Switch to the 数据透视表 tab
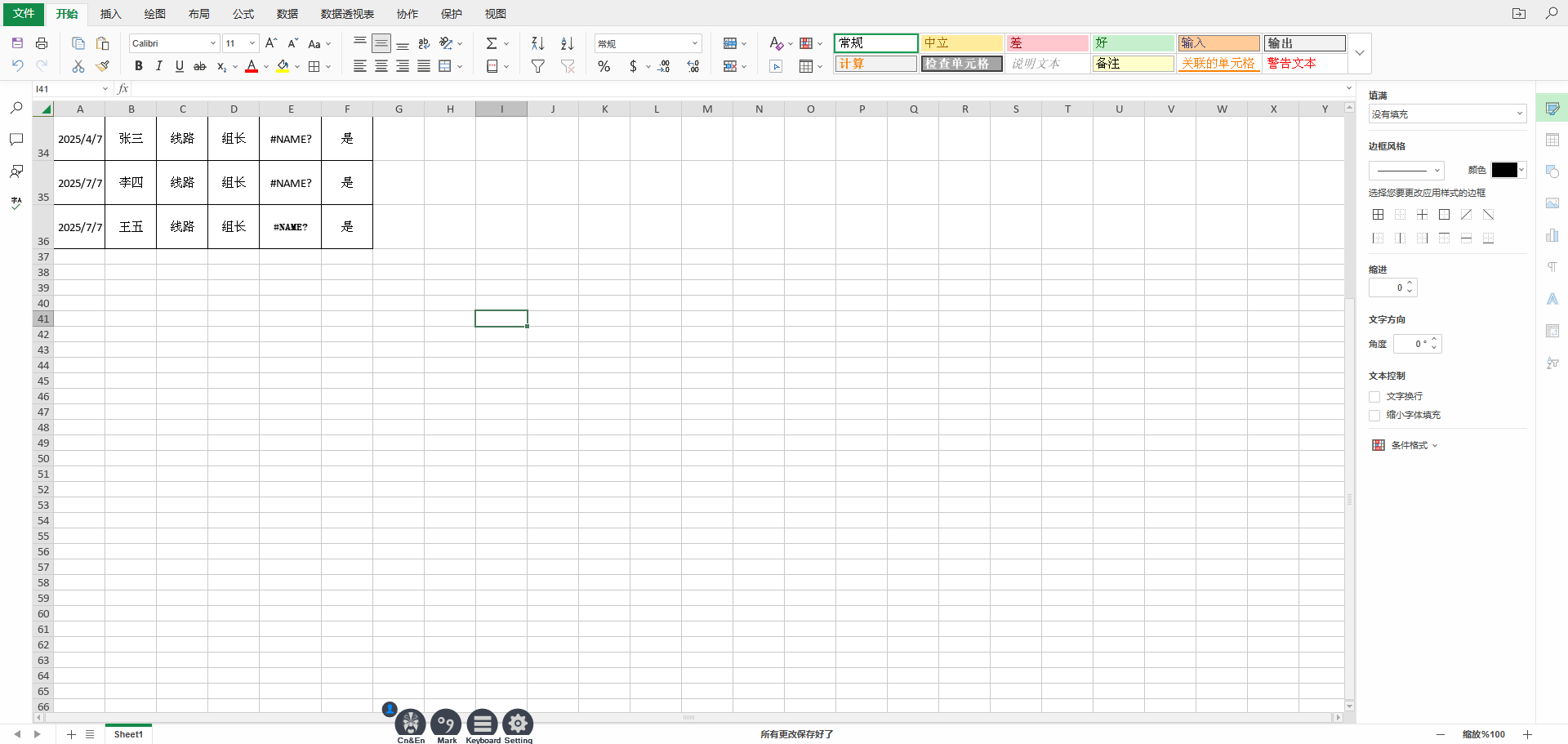This screenshot has width=1568, height=744. click(x=347, y=14)
